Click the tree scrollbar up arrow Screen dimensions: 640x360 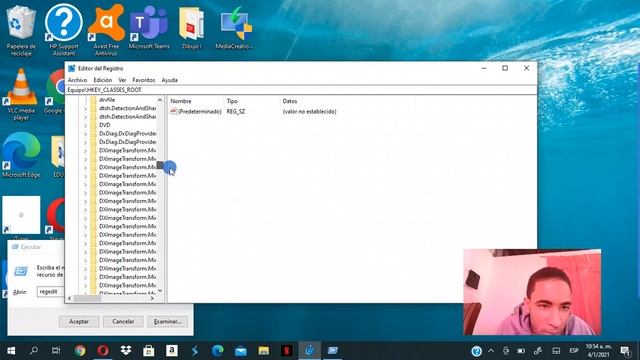160,100
